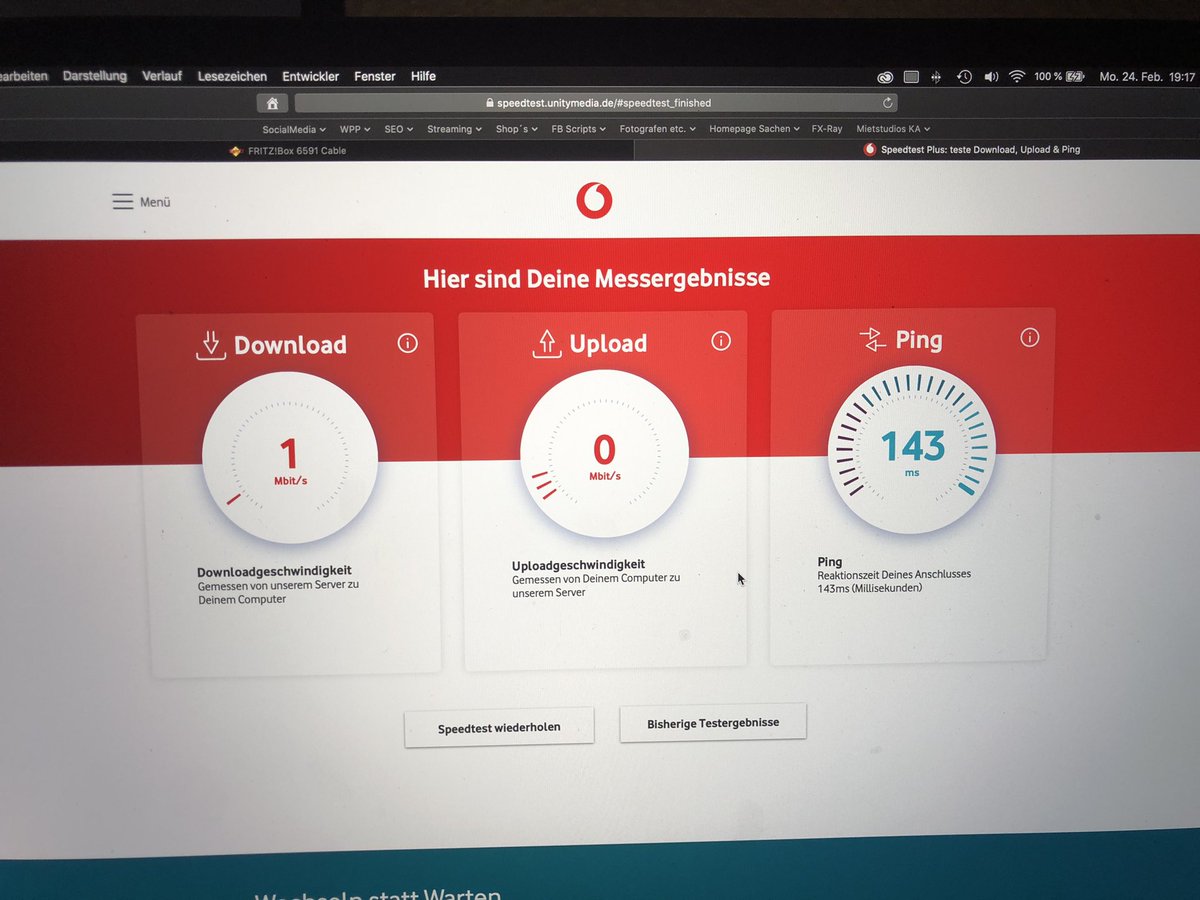
Task: Expand FB Scripts bookmarks folder
Action: click(579, 129)
